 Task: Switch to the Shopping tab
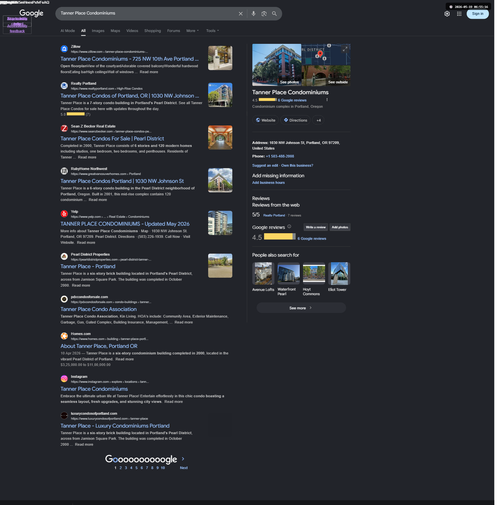(x=152, y=31)
